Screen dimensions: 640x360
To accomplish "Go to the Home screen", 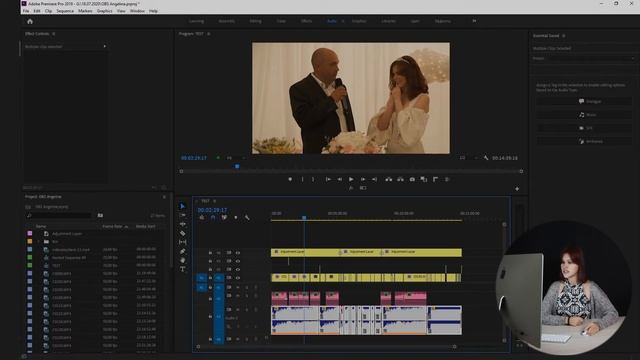I will 30,21.
